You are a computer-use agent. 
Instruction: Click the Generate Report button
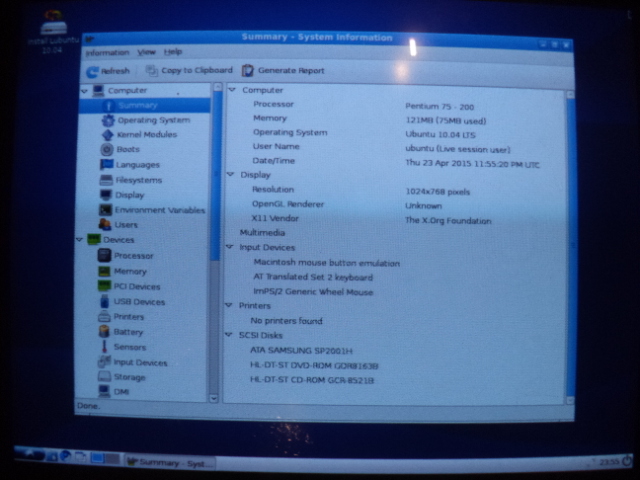point(283,71)
